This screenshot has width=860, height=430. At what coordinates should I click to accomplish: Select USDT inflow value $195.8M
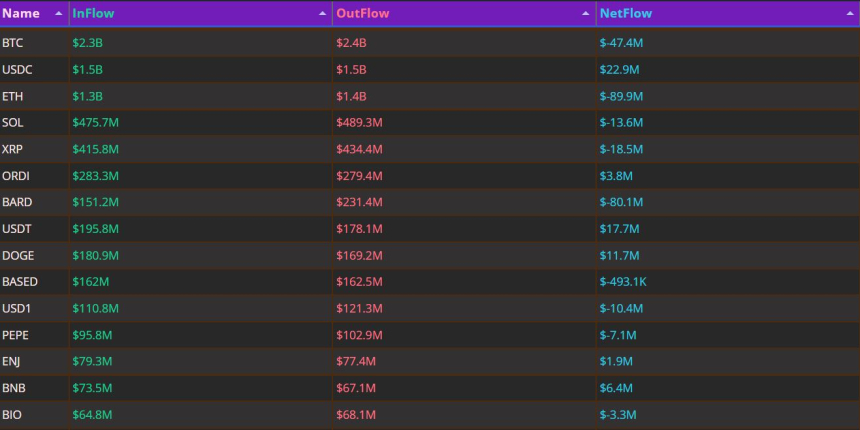[x=95, y=229]
